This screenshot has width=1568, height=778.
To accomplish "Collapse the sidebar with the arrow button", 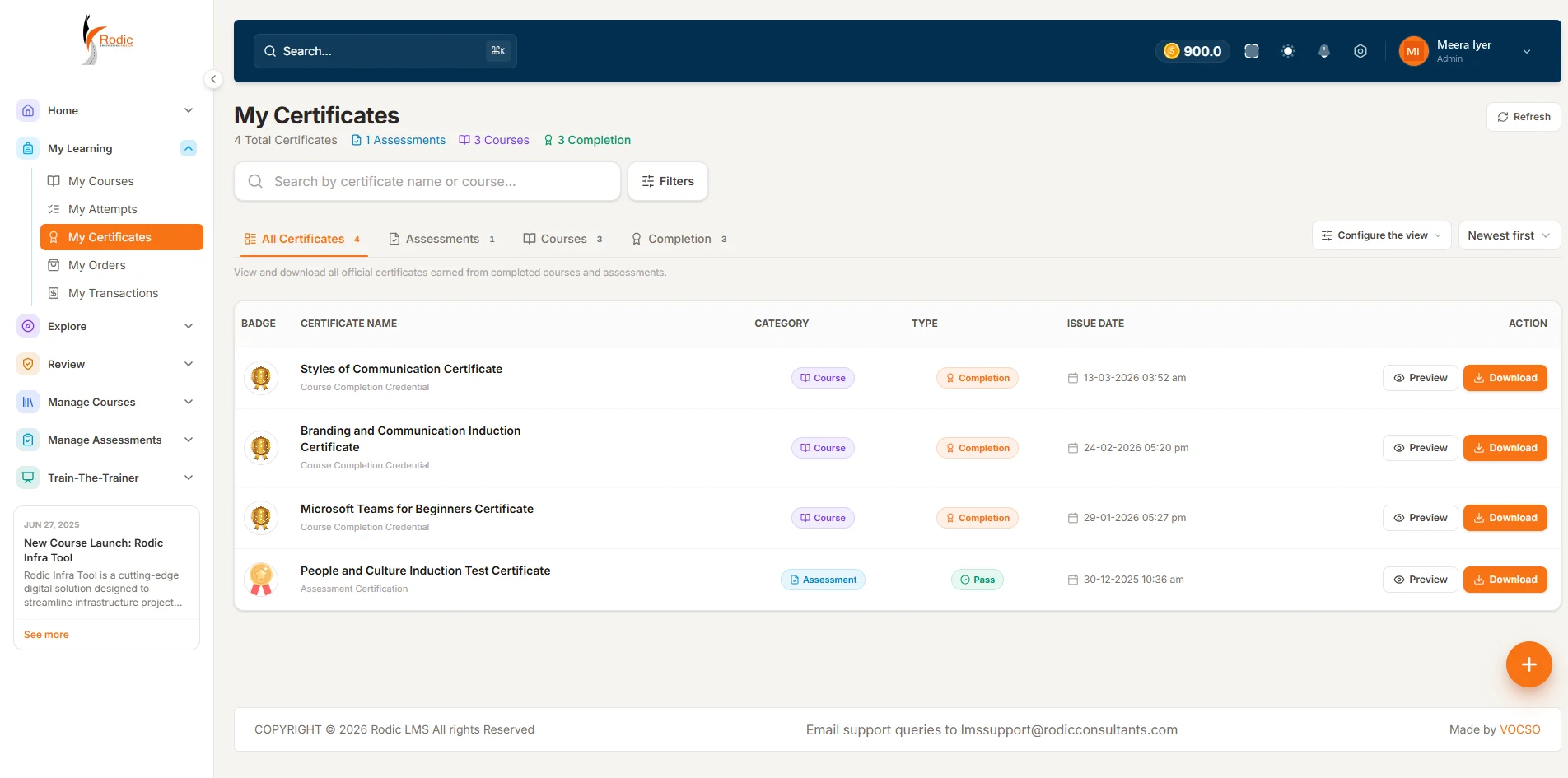I will [213, 79].
